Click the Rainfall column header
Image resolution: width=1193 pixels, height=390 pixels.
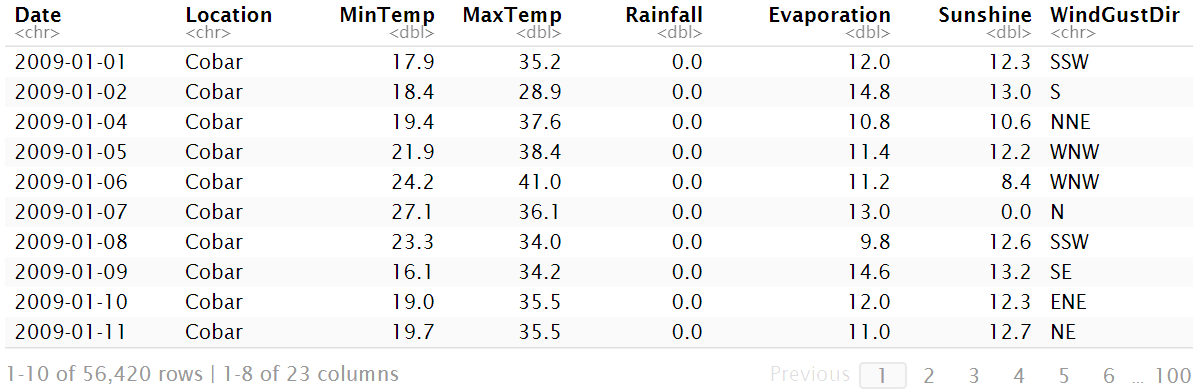pyautogui.click(x=664, y=15)
